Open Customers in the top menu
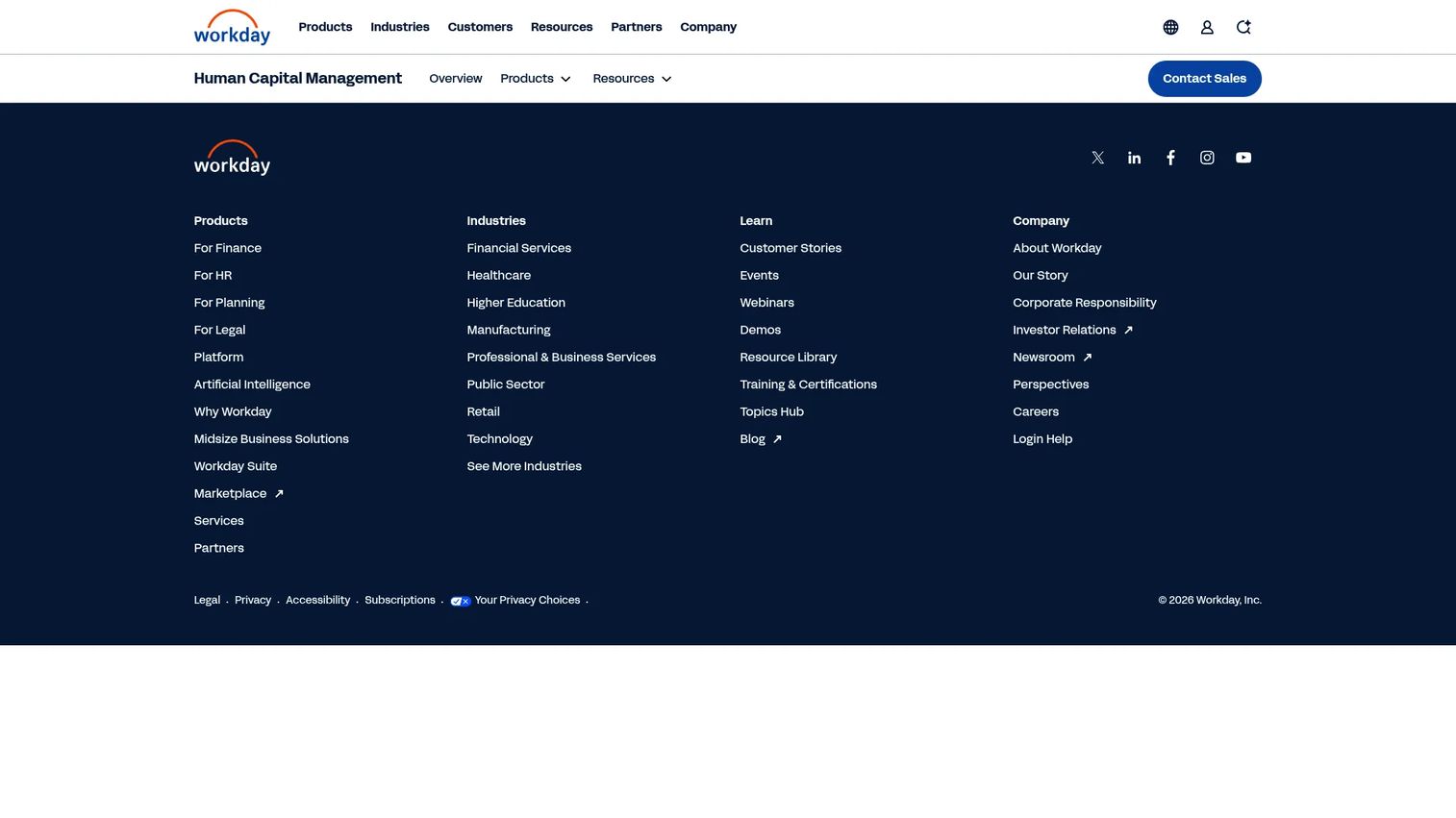The image size is (1456, 818). click(480, 27)
